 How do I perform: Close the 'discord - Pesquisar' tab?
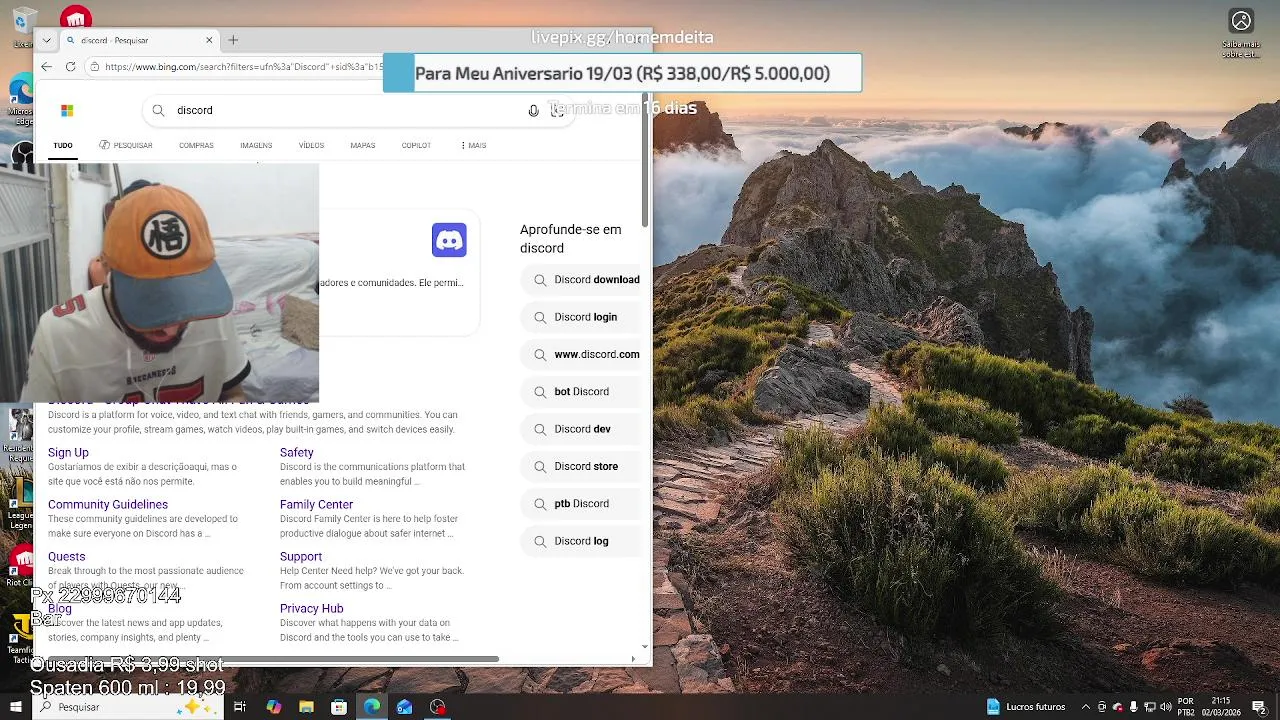pos(210,41)
